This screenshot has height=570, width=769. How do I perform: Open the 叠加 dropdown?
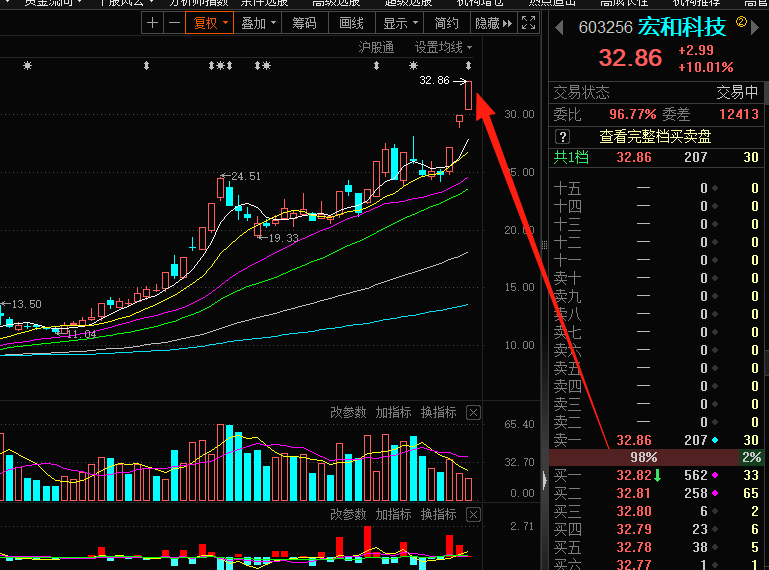click(x=258, y=23)
